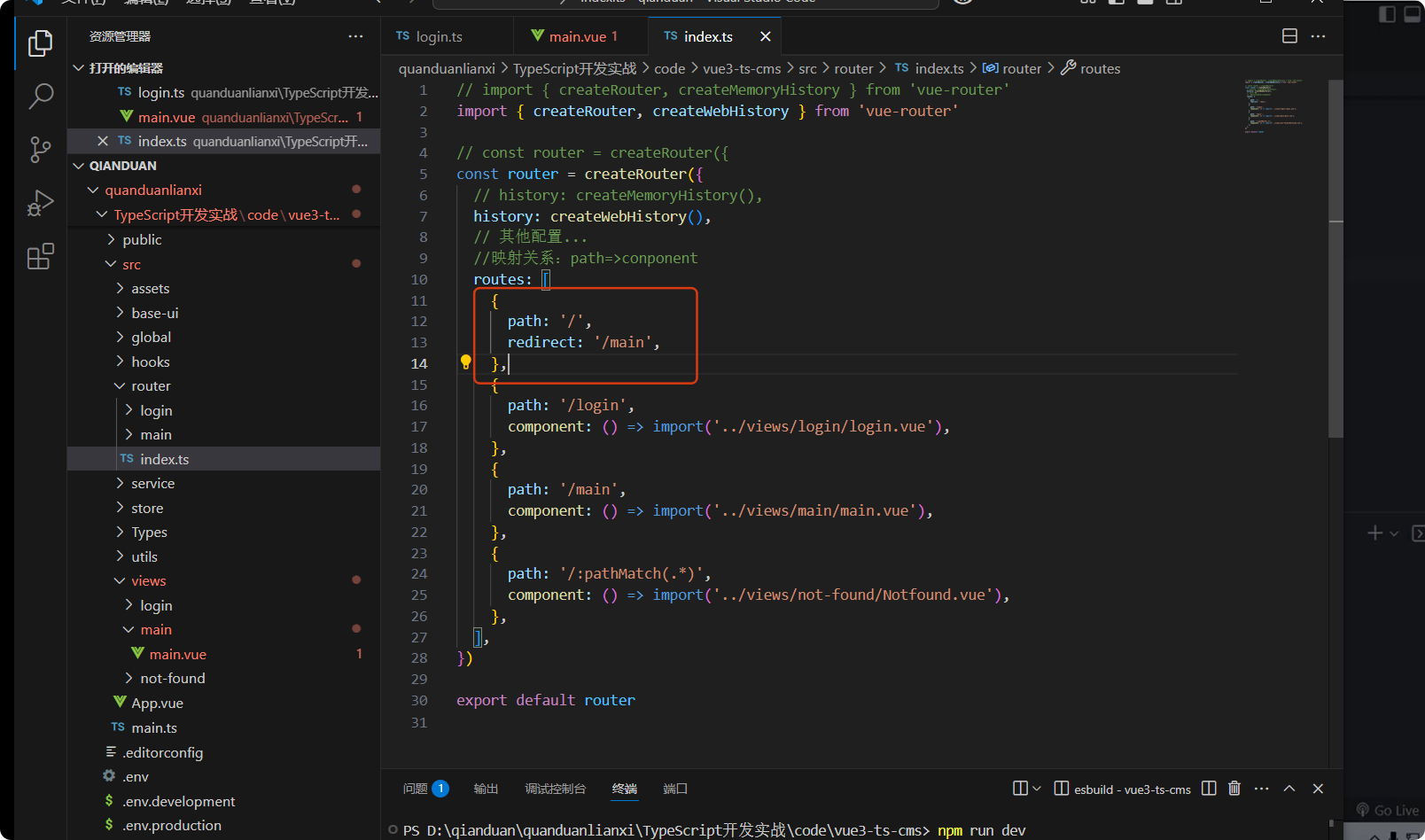Click breadcrumb vue3-ts-cms segment
Viewport: 1425px width, 840px height.
click(x=742, y=68)
